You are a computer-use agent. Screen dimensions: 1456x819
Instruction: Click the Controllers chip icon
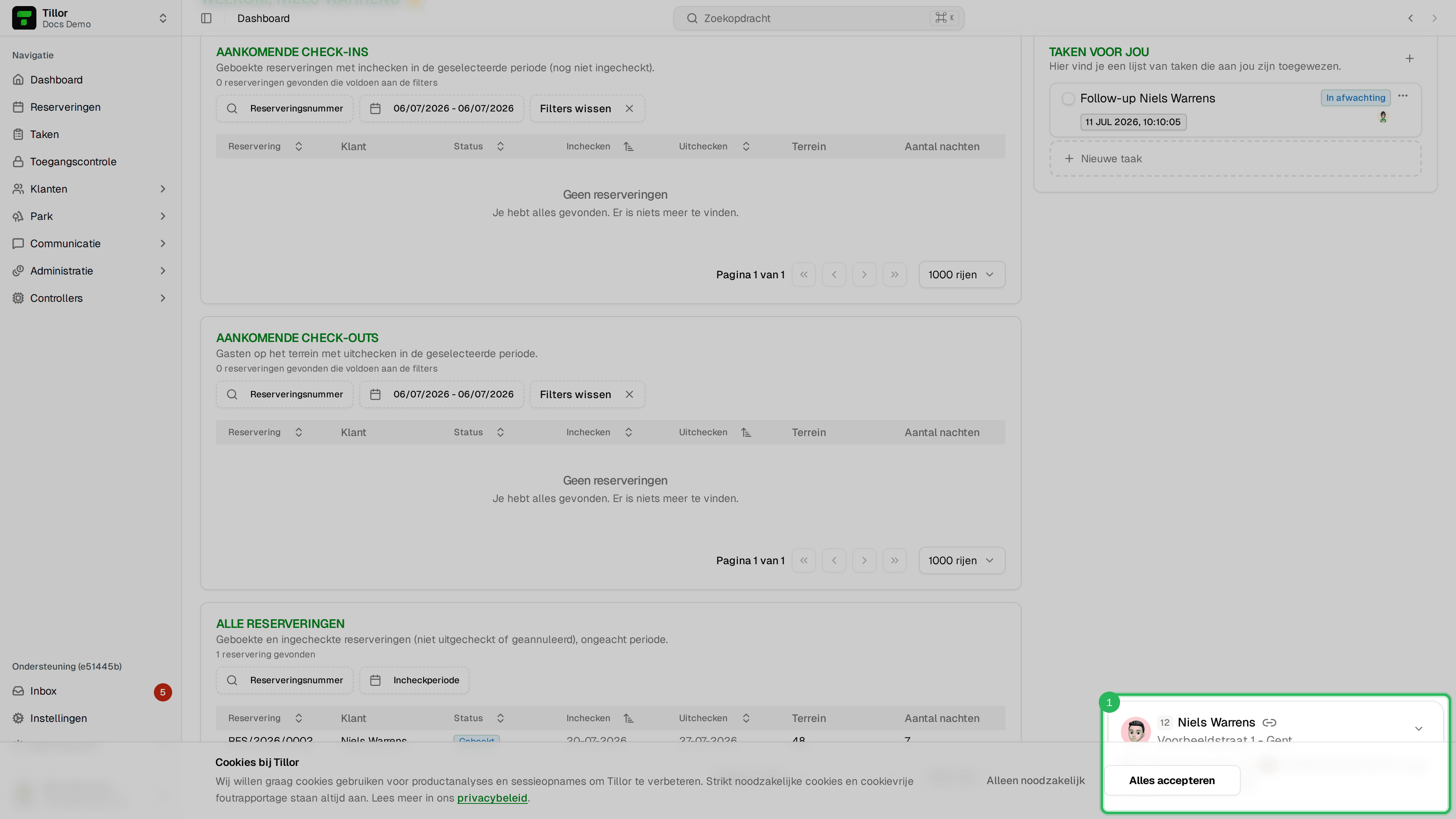pyautogui.click(x=18, y=298)
